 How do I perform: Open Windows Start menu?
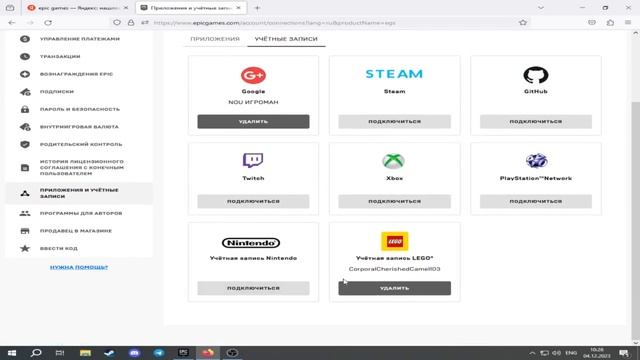point(12,353)
